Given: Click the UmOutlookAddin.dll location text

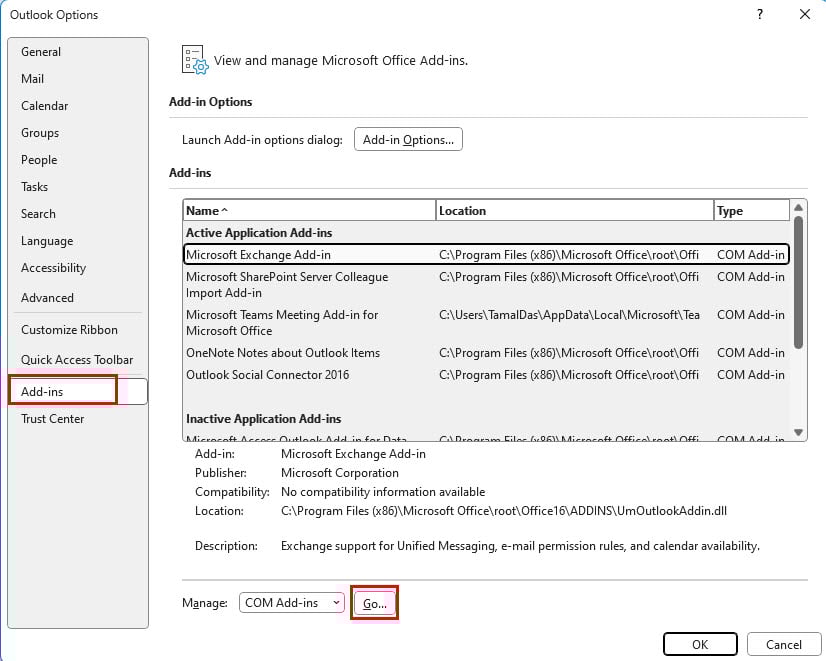Looking at the screenshot, I should (x=504, y=510).
